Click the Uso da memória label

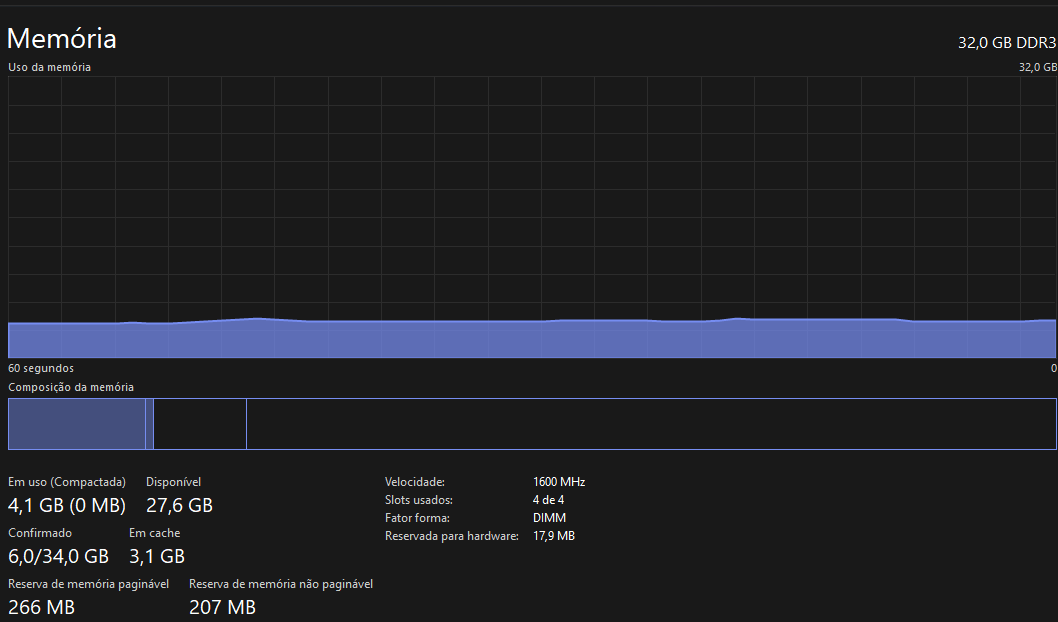point(49,67)
